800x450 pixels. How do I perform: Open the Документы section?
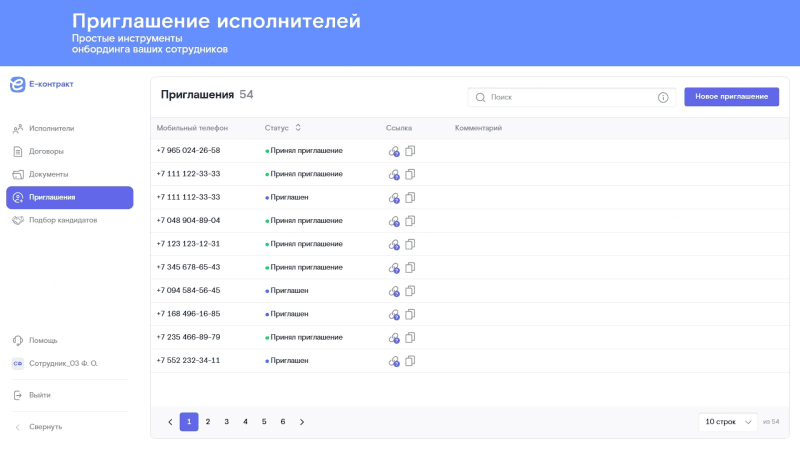pos(69,174)
